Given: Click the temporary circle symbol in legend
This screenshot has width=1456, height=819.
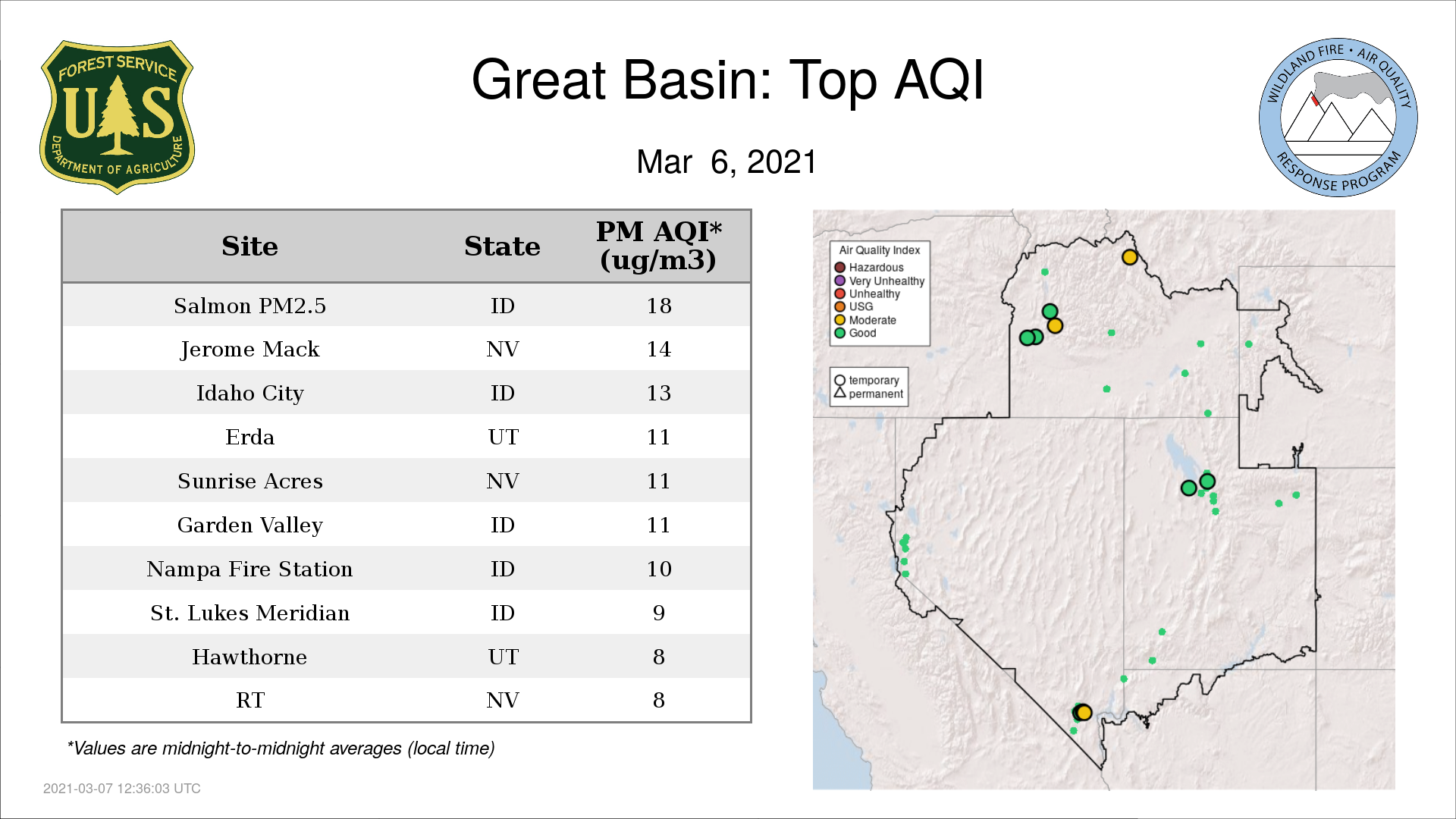Looking at the screenshot, I should click(839, 381).
